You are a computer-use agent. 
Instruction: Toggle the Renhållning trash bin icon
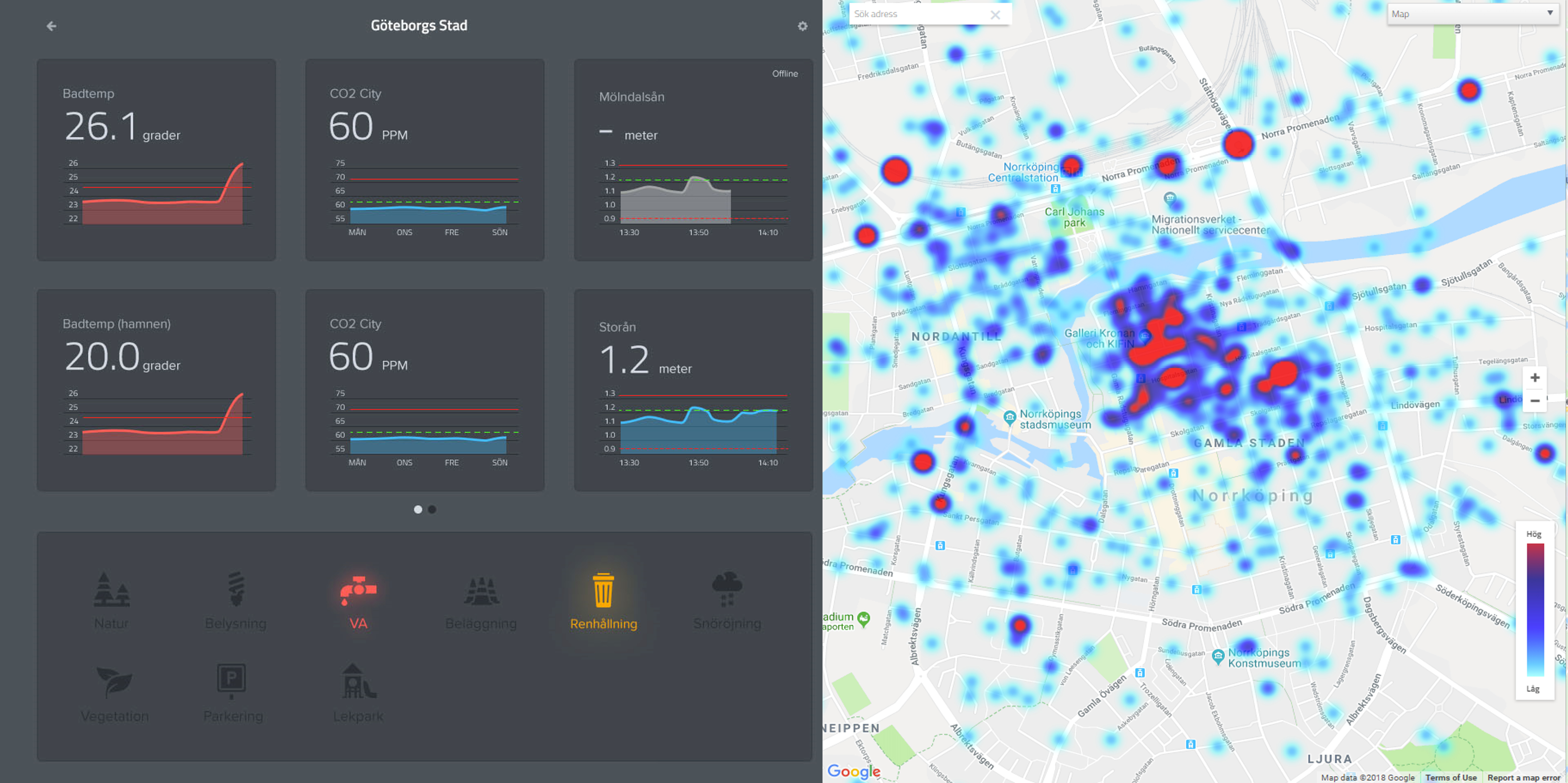pos(603,589)
